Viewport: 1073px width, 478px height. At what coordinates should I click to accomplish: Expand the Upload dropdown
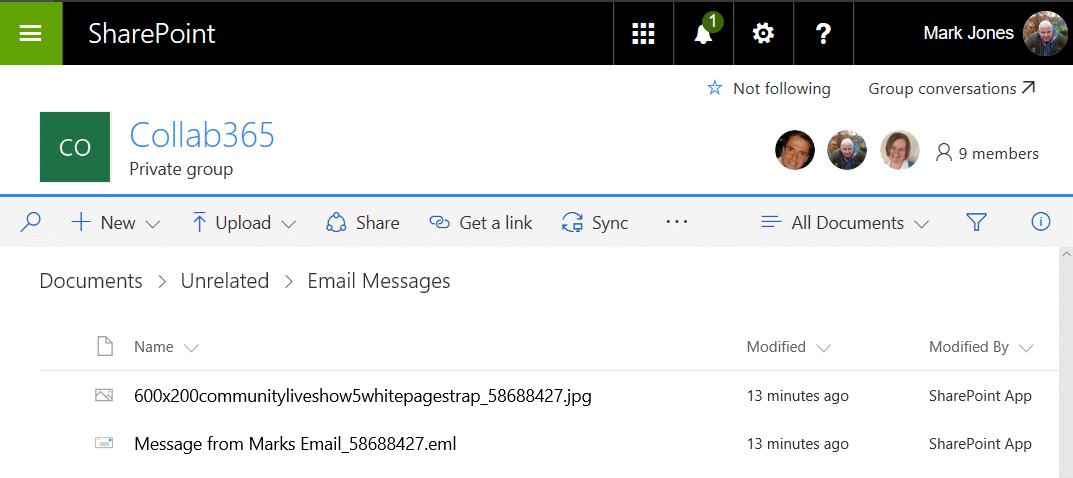click(x=244, y=222)
